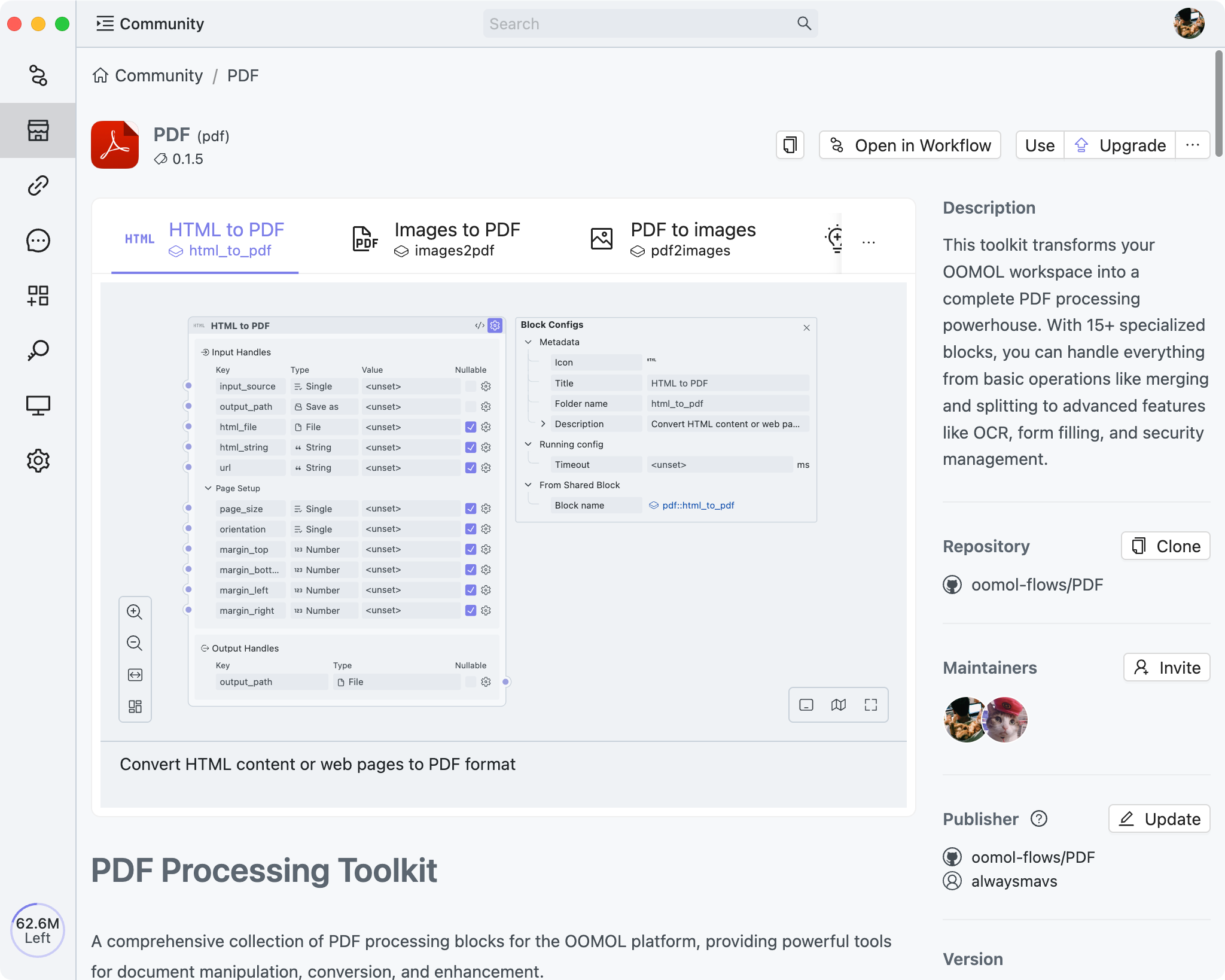Toggle the minimap map icon

click(839, 705)
